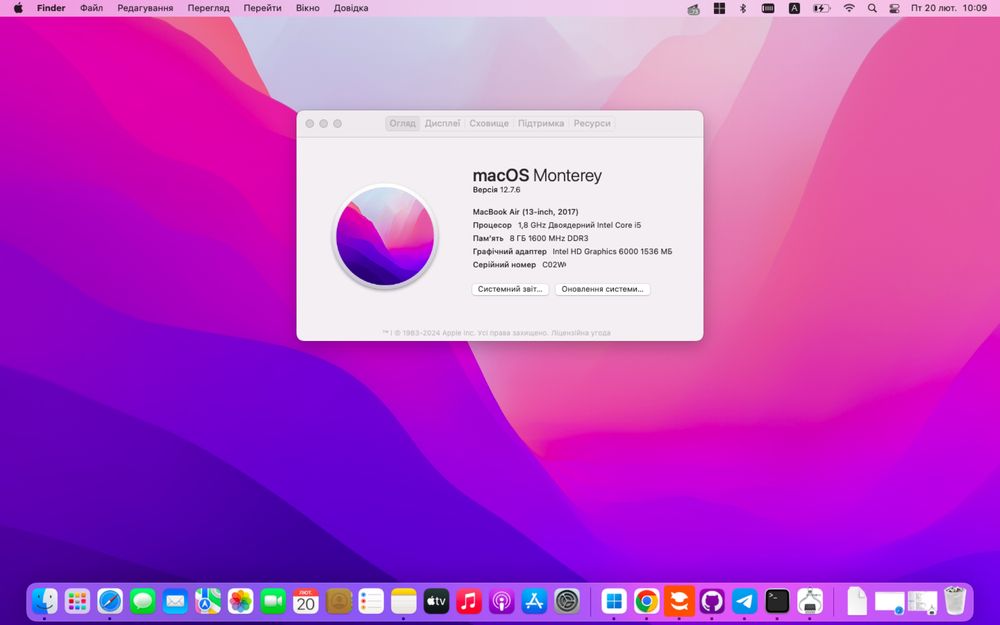Launch Terminal from the Dock
This screenshot has height=625, width=1000.
click(777, 601)
